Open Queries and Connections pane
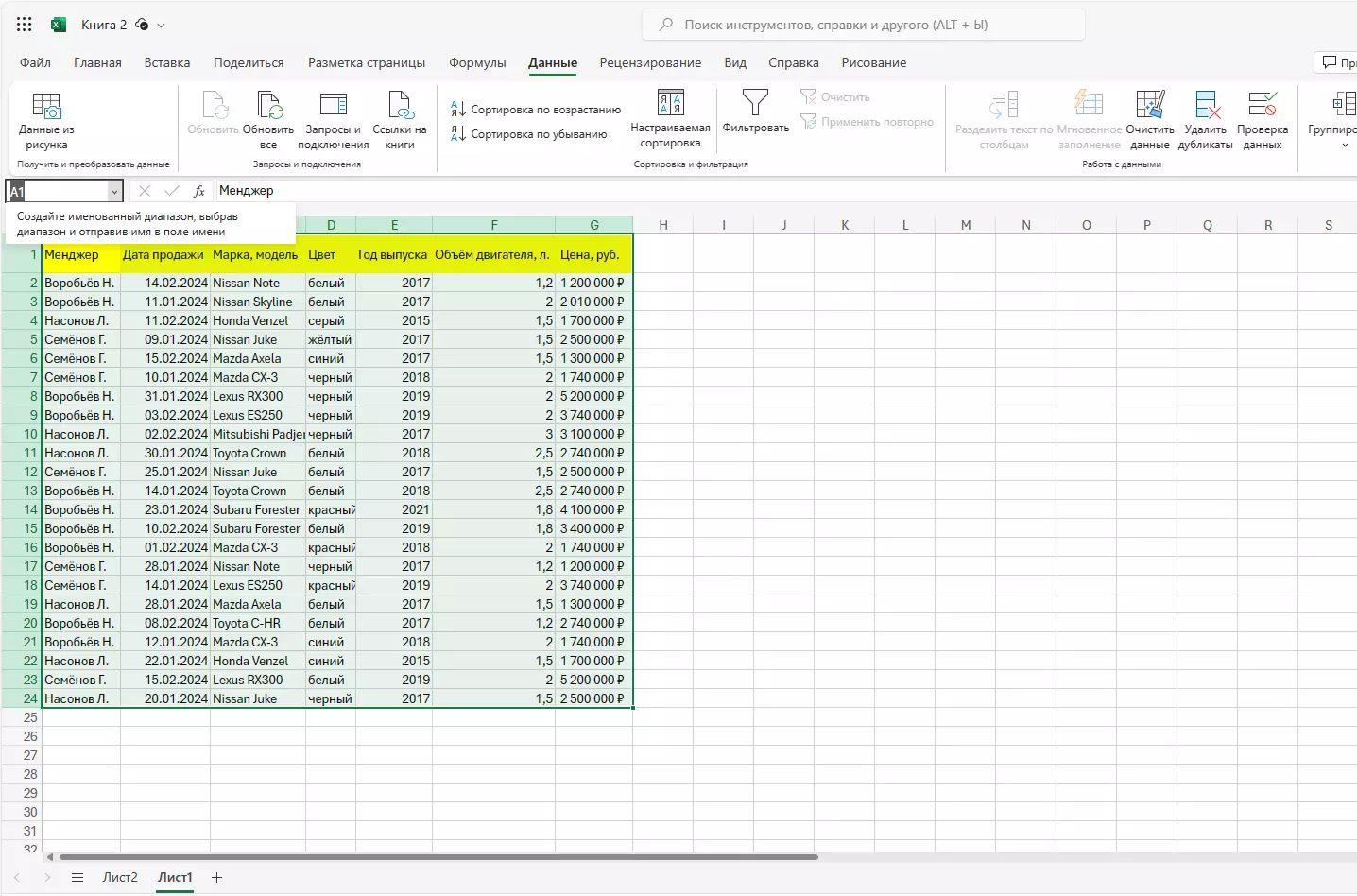This screenshot has width=1357, height=896. point(333,106)
